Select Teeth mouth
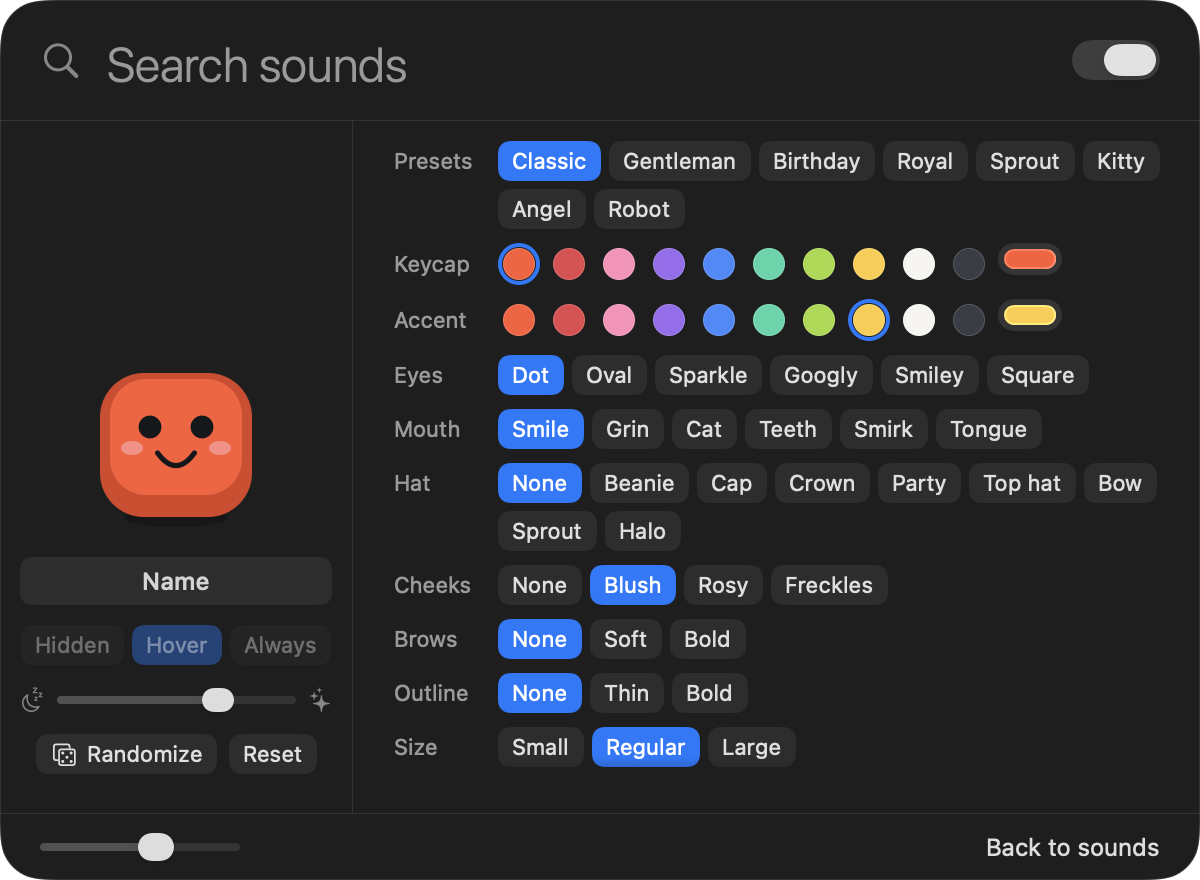The width and height of the screenshot is (1200, 880). [788, 429]
